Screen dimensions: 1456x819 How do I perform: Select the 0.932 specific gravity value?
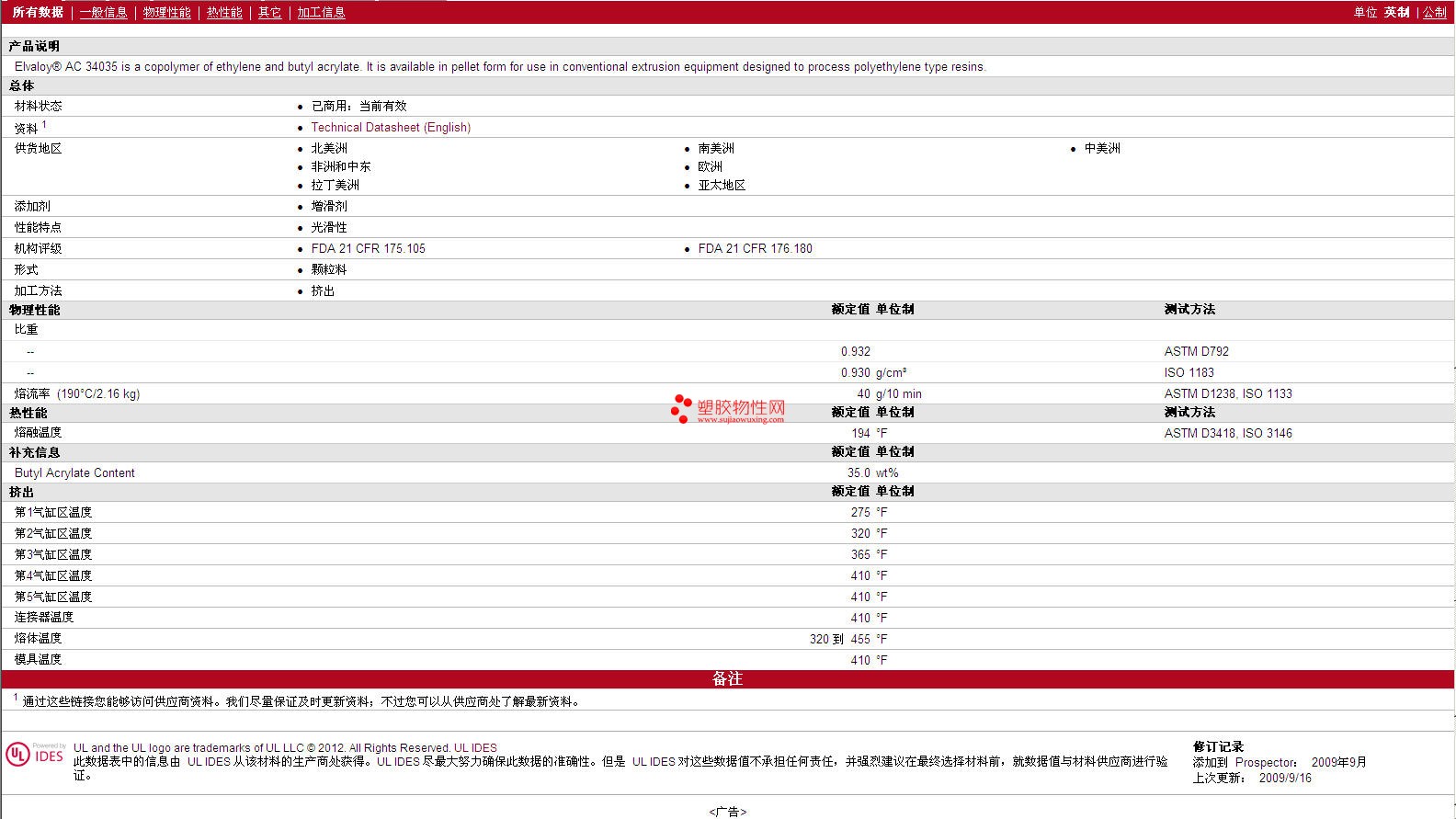[x=856, y=352]
